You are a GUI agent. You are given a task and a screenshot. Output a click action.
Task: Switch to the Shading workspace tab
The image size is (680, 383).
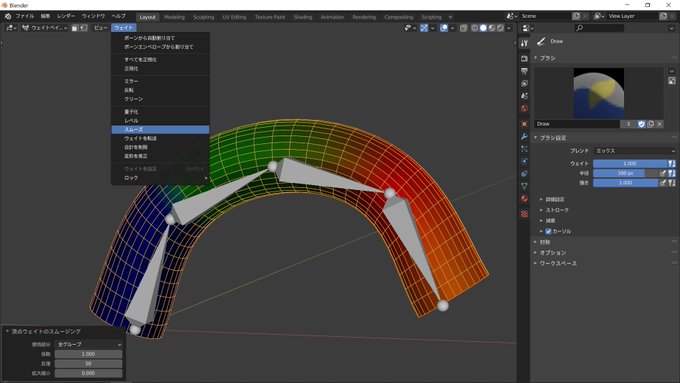pos(303,17)
